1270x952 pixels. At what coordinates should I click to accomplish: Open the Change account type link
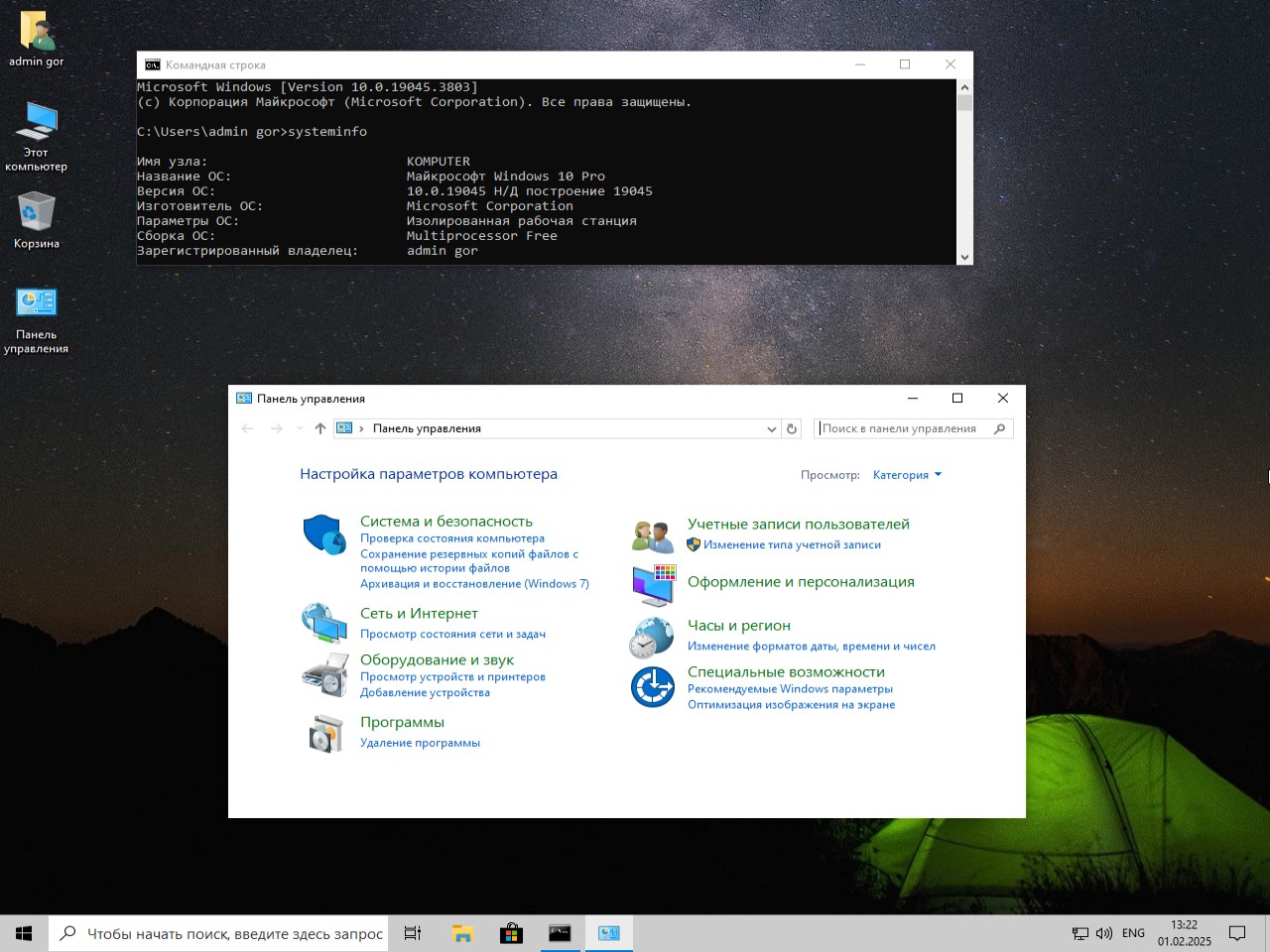pyautogui.click(x=792, y=544)
